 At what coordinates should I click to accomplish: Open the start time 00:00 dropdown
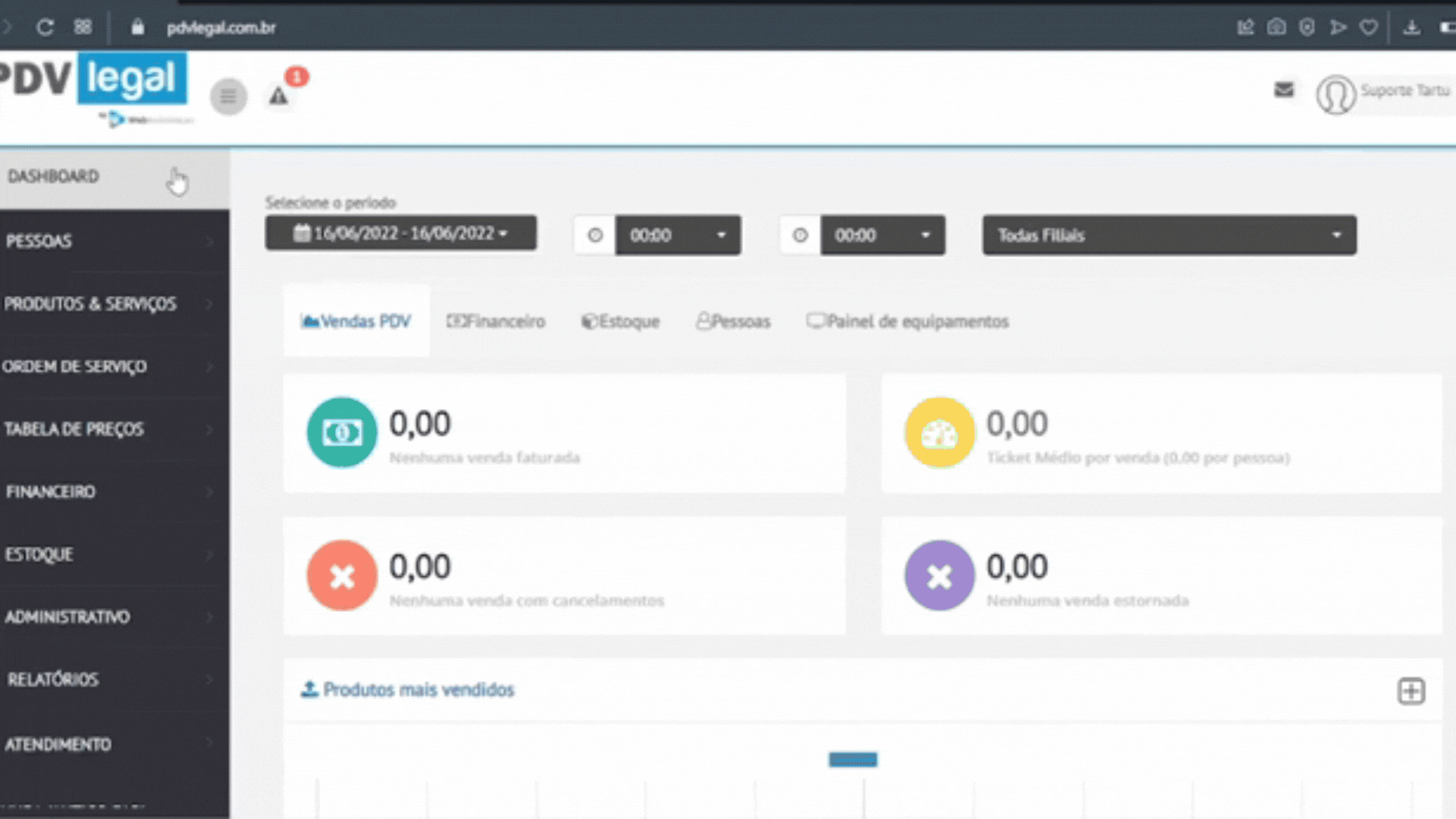tap(677, 235)
